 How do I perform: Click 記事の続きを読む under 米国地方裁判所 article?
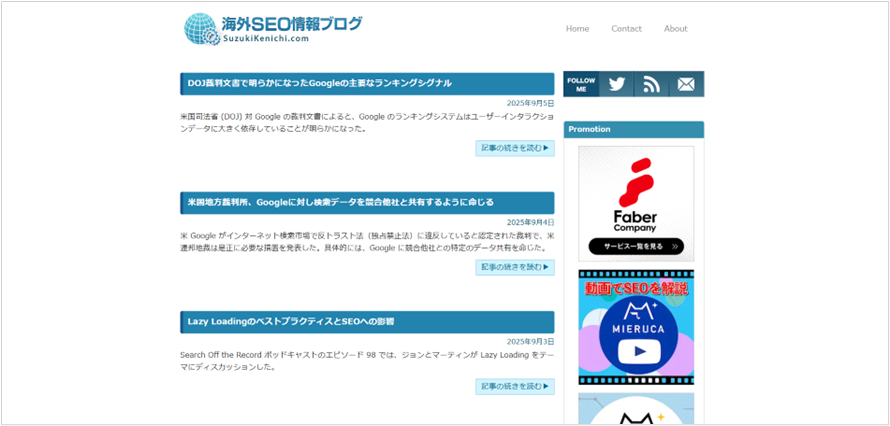click(515, 267)
